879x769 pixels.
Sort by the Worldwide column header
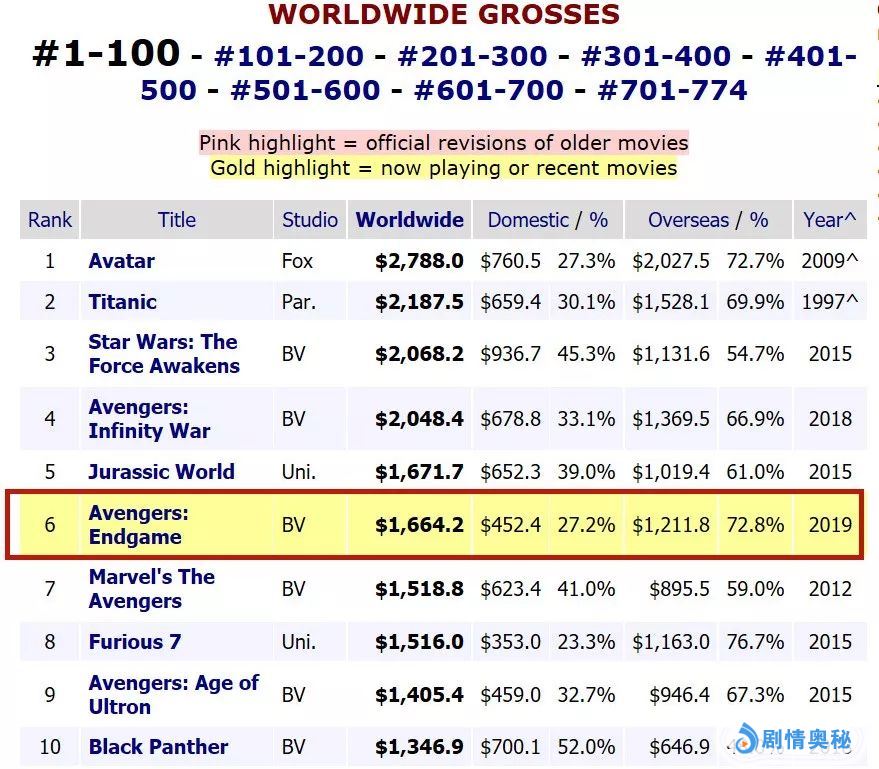[410, 220]
